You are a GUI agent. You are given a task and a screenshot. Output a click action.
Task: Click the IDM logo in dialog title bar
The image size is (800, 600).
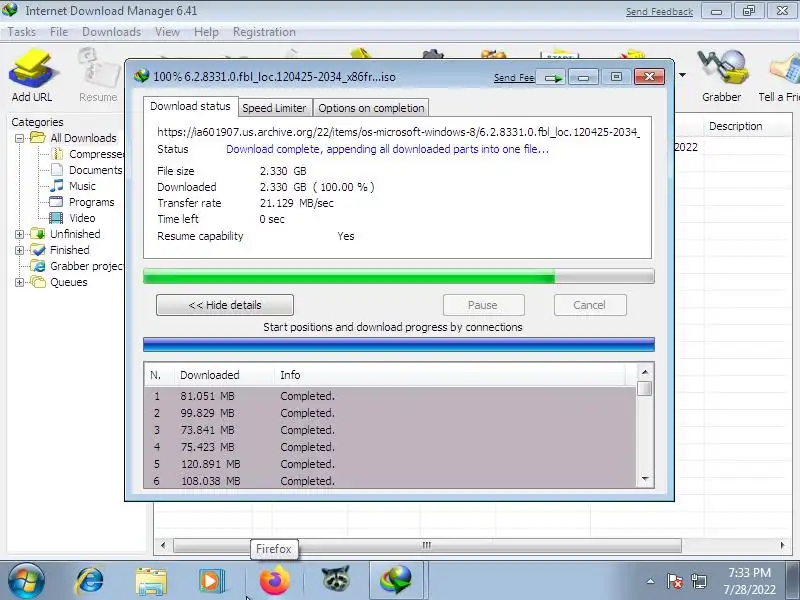141,77
